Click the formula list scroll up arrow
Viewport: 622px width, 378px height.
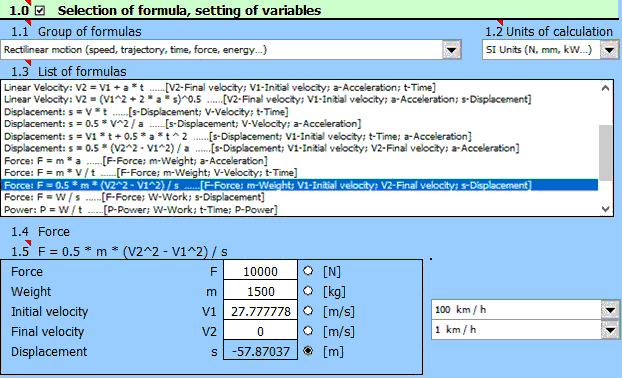click(605, 88)
